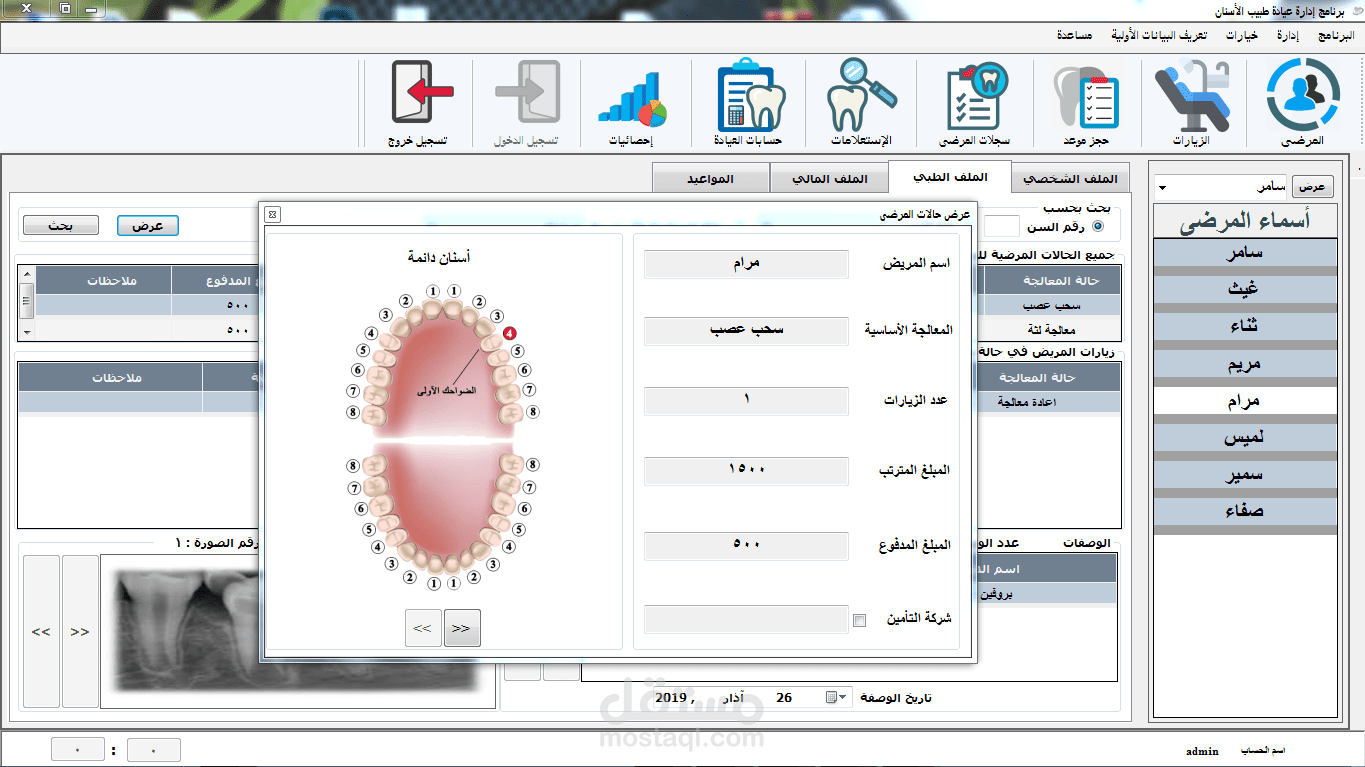Open the إدارة menu
The image size is (1365, 767).
(1287, 35)
